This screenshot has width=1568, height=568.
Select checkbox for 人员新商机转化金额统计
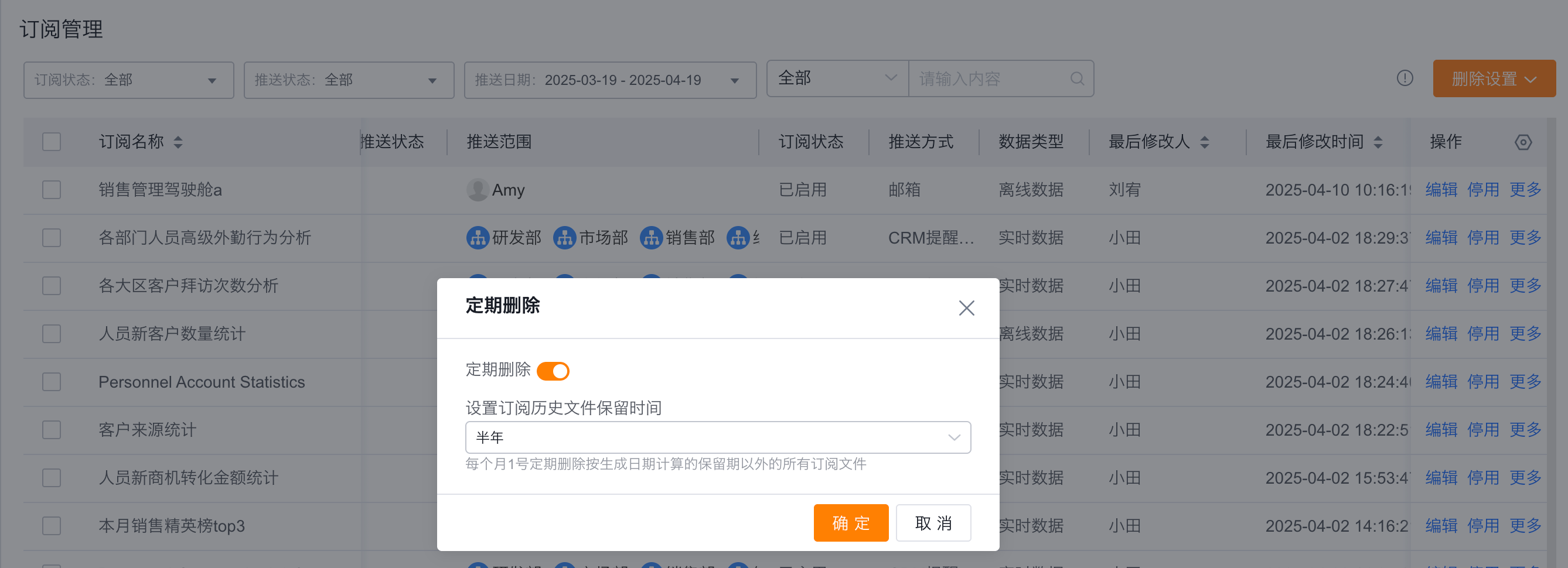click(52, 478)
